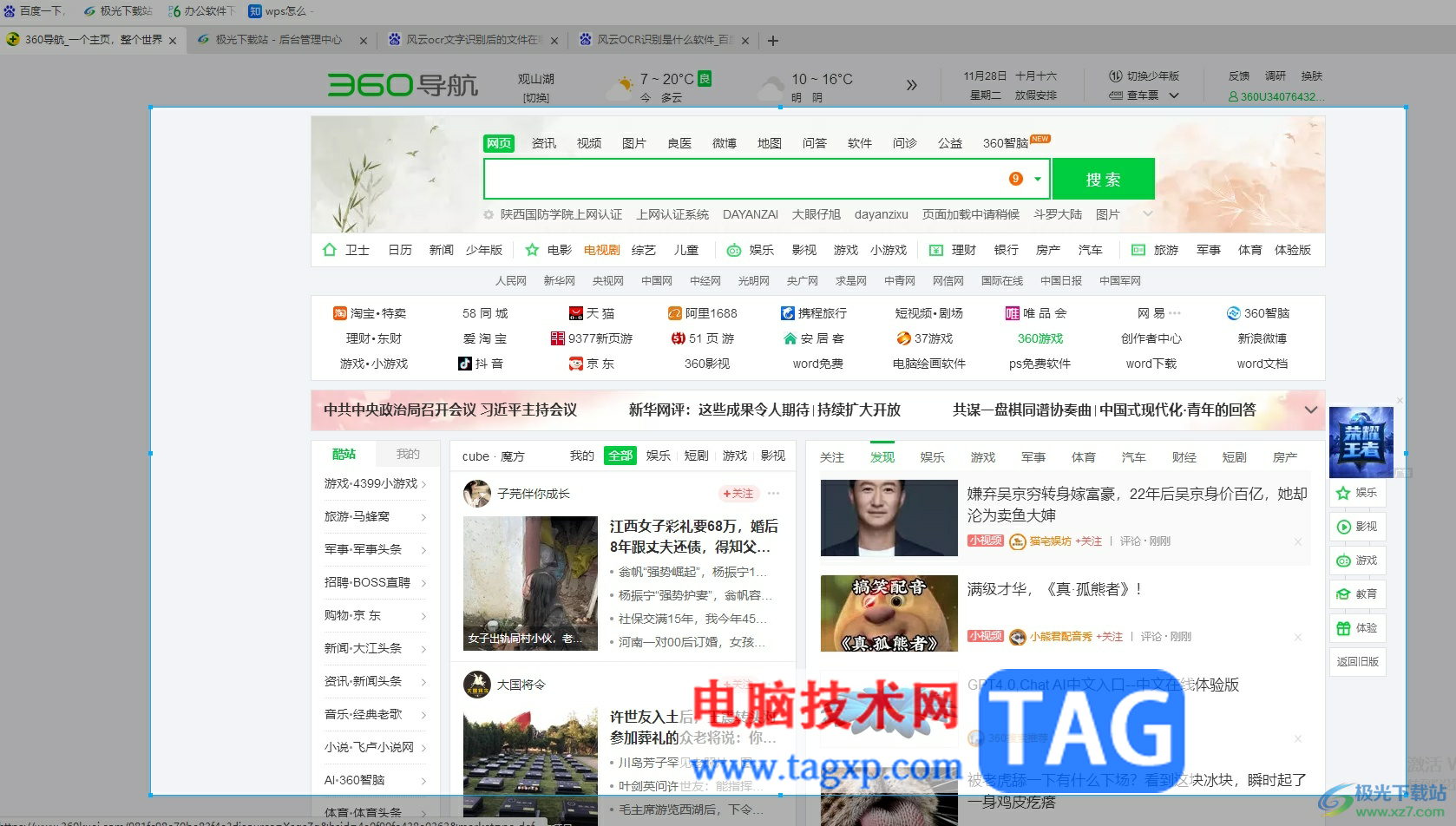Viewport: 1456px width, 826px height.
Task: Open search box dropdown arrow
Action: (1038, 179)
